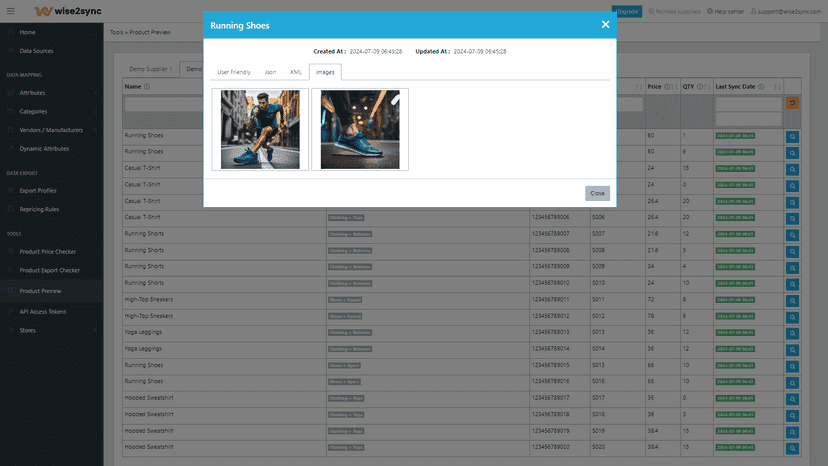
Task: Sort by the Last Sync Date arrows
Action: [777, 87]
